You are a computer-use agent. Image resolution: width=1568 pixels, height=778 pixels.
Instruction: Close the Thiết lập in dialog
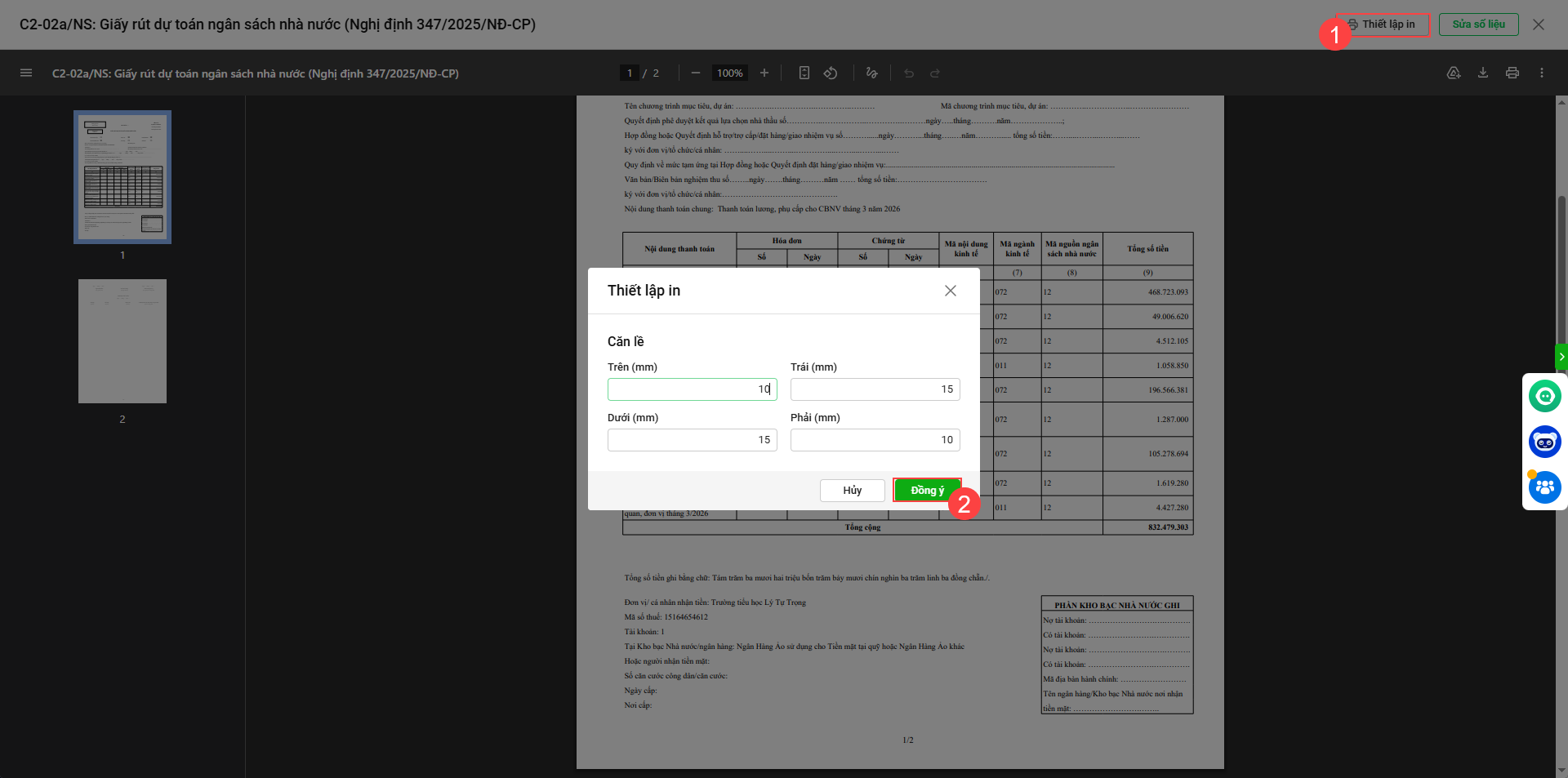pos(951,291)
